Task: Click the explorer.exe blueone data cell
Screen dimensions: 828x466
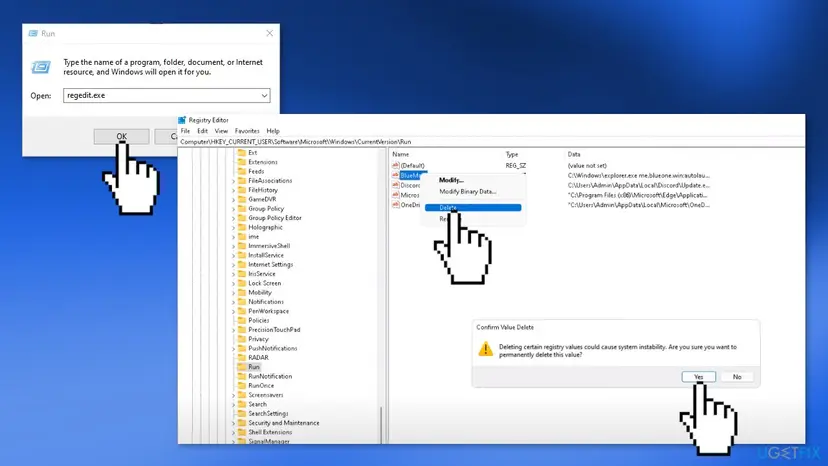Action: 638,175
